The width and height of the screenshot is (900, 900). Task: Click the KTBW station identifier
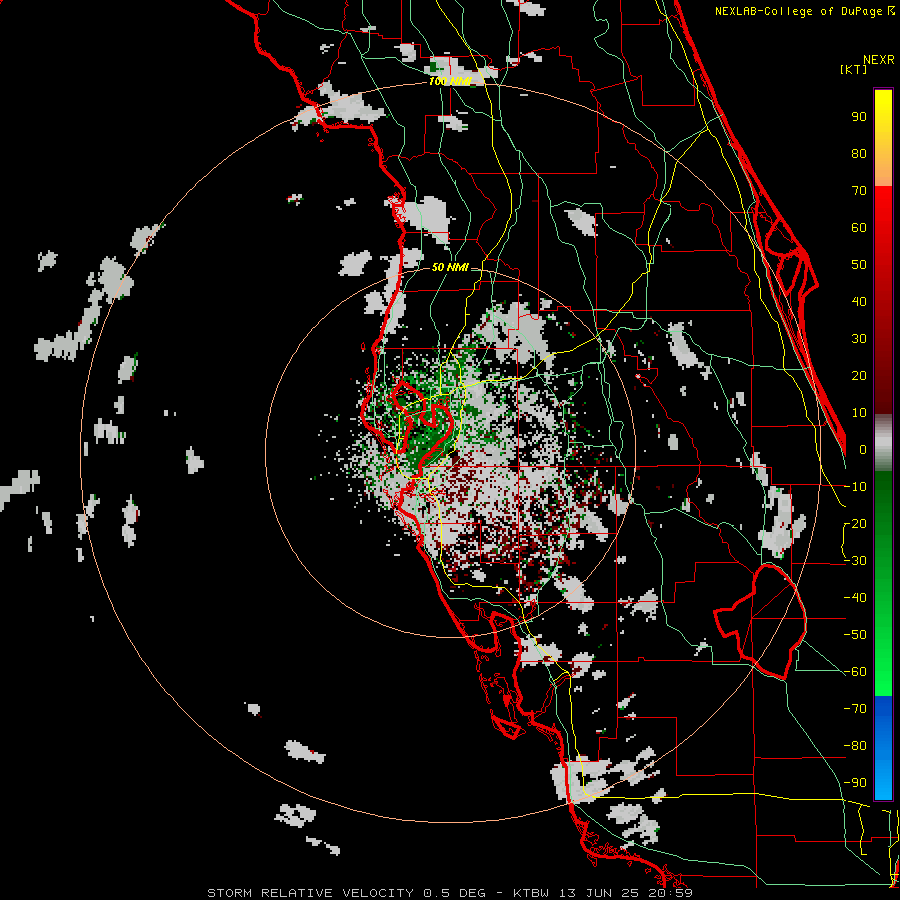coord(533,893)
